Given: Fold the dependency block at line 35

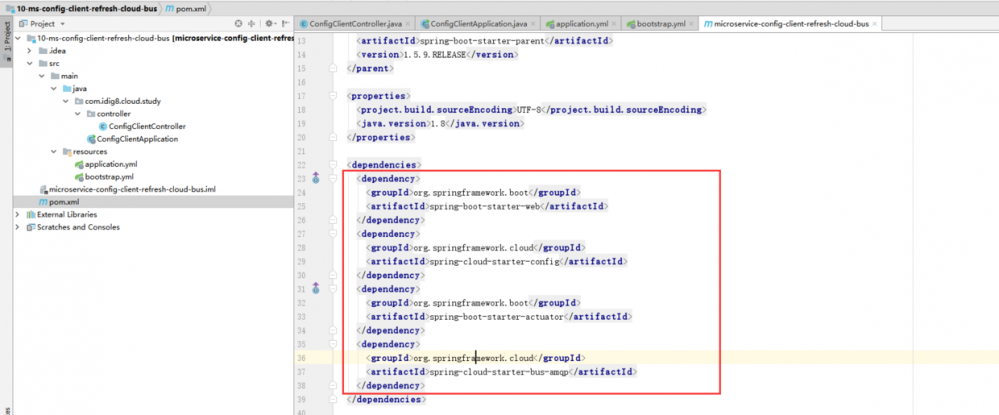Looking at the screenshot, I should [x=333, y=344].
